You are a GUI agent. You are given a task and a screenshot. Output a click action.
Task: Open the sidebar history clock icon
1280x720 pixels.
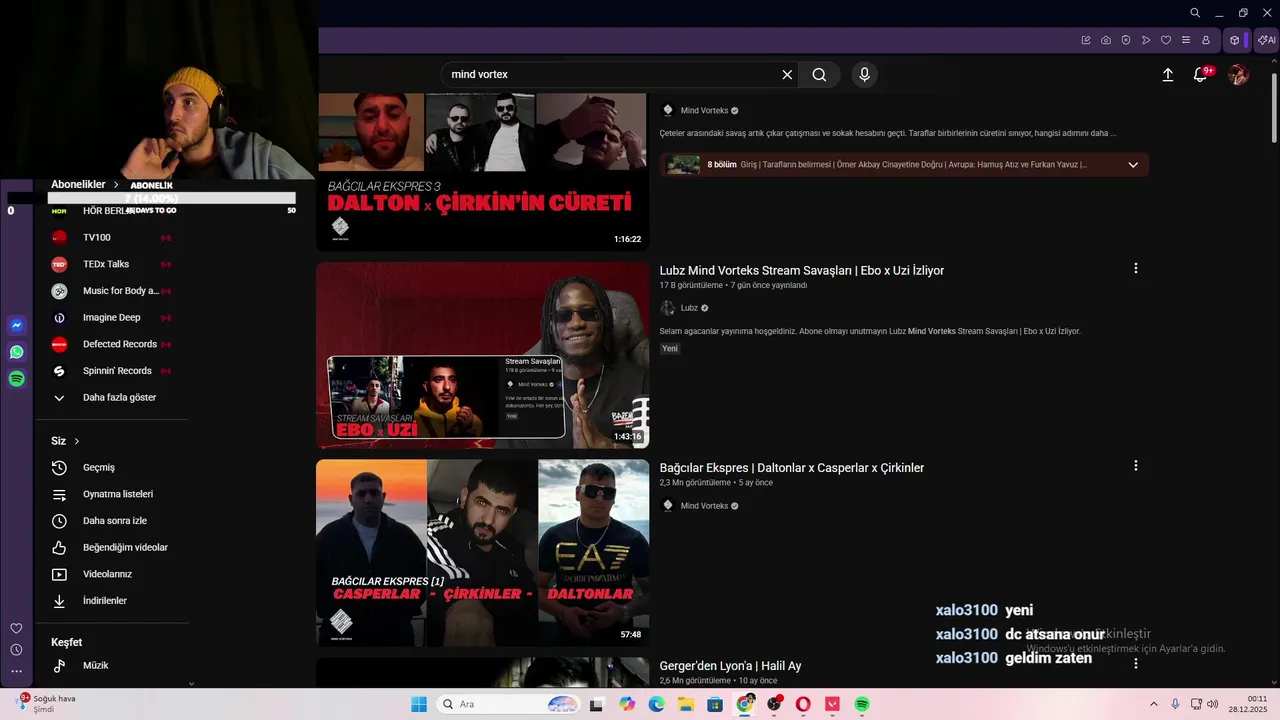point(16,650)
